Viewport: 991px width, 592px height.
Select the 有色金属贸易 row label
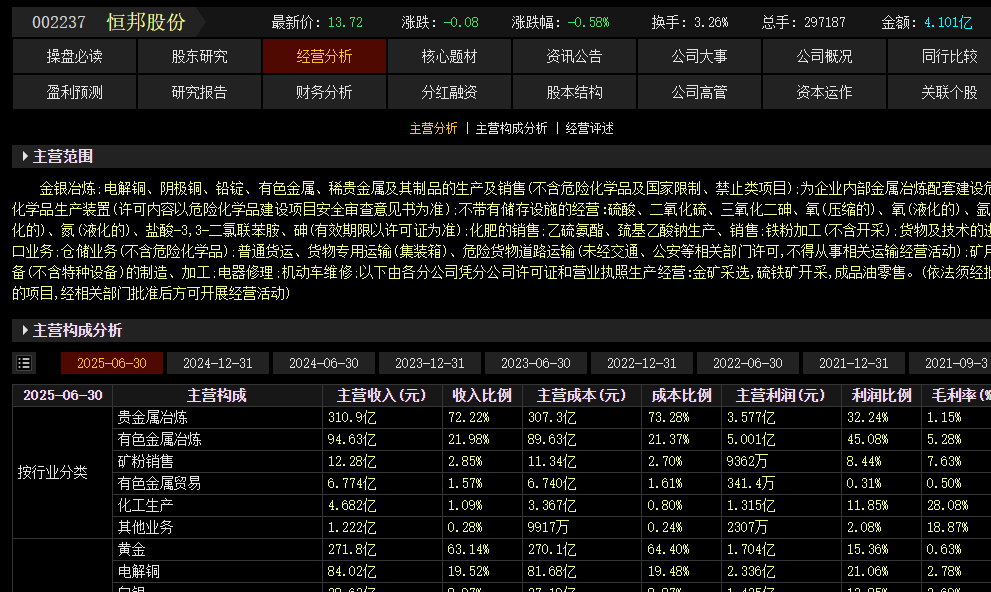[x=159, y=484]
